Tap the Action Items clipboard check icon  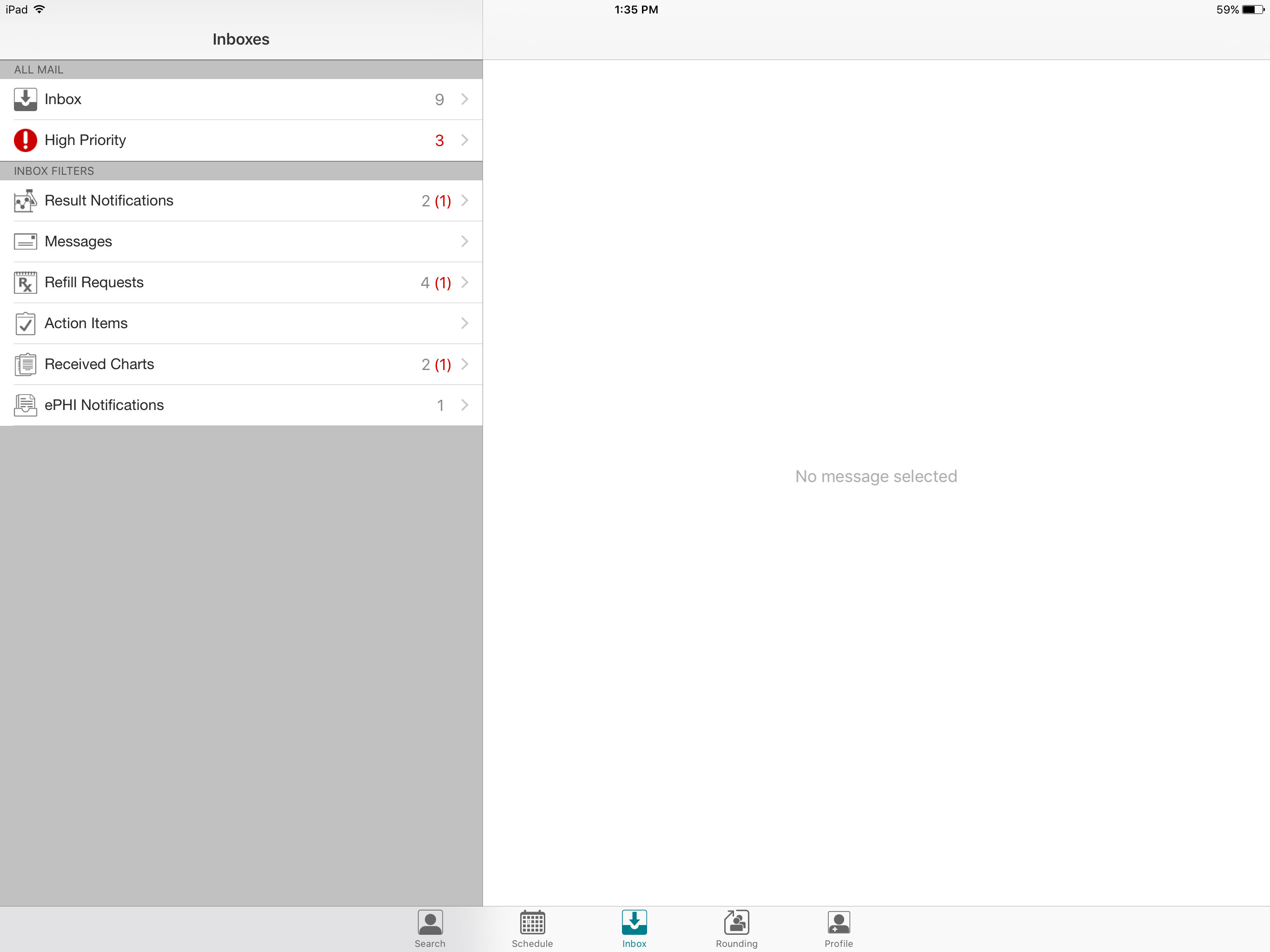pyautogui.click(x=25, y=324)
